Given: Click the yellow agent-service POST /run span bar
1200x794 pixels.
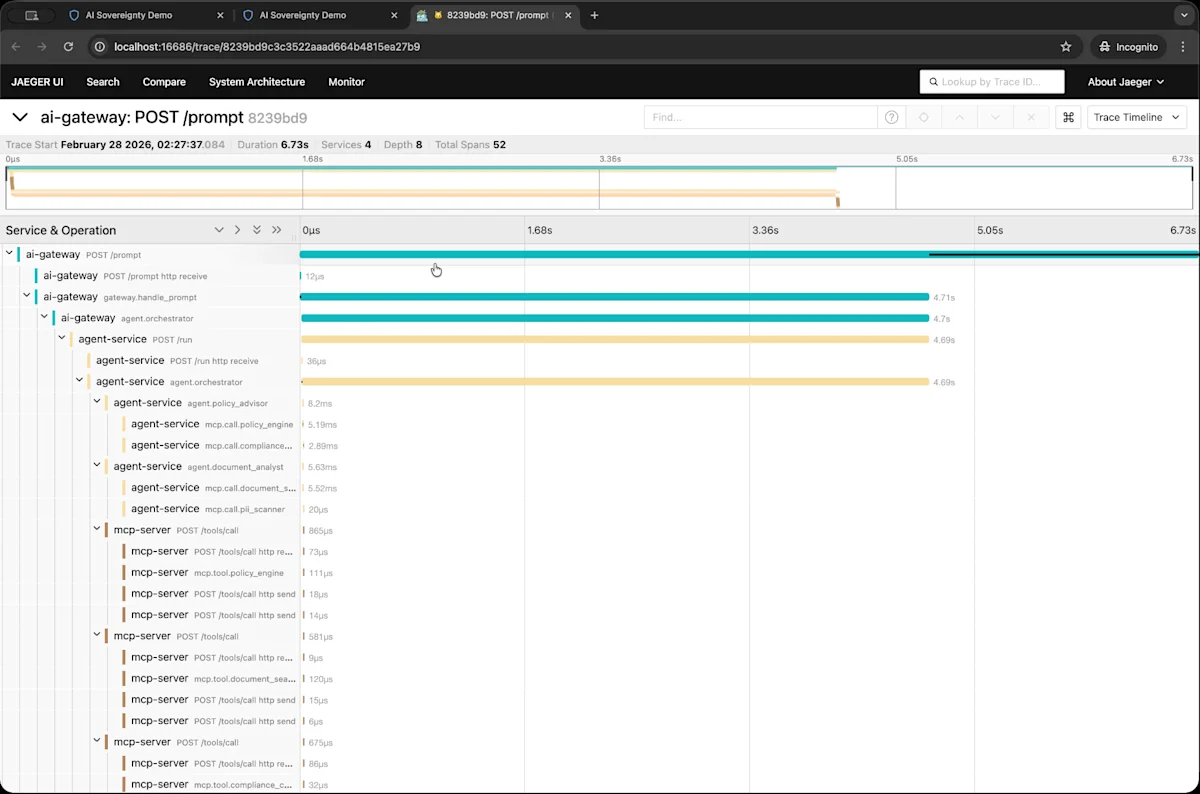Looking at the screenshot, I should tap(615, 339).
